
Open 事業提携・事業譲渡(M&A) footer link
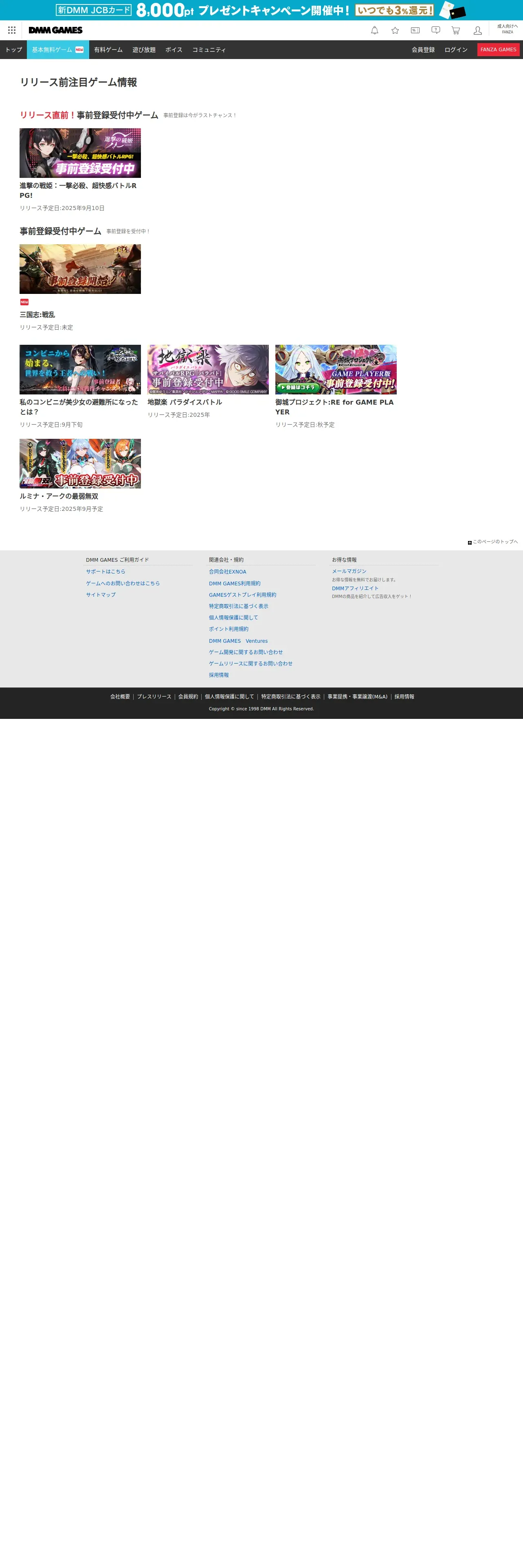tap(357, 697)
